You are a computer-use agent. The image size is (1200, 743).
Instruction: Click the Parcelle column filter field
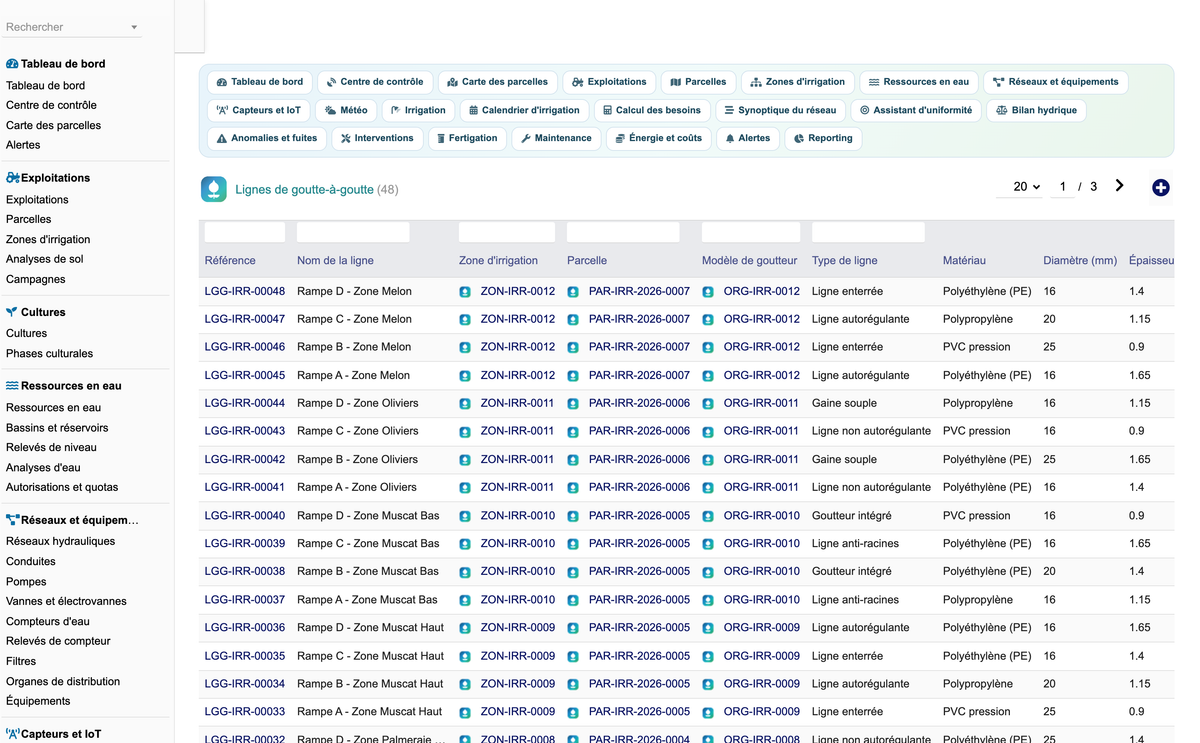click(623, 232)
